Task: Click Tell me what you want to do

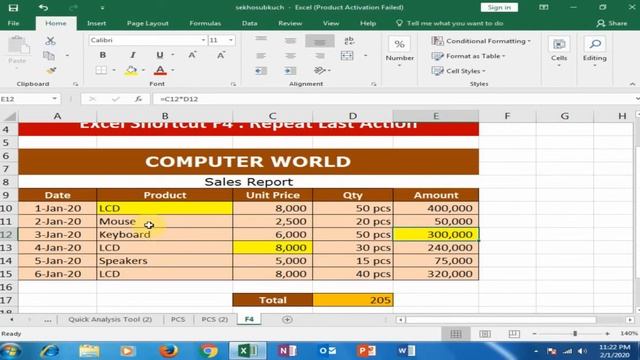Action: pos(450,23)
